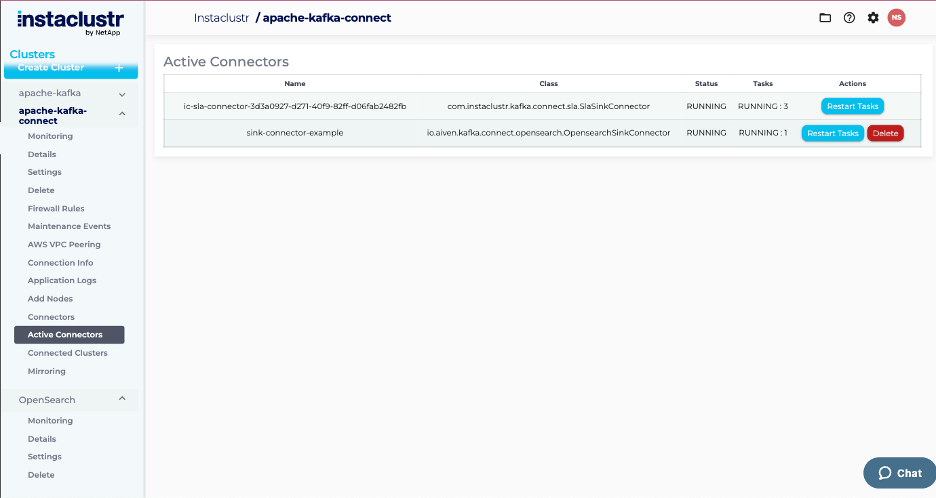Collapse the OpenSearch cluster section

coord(122,399)
